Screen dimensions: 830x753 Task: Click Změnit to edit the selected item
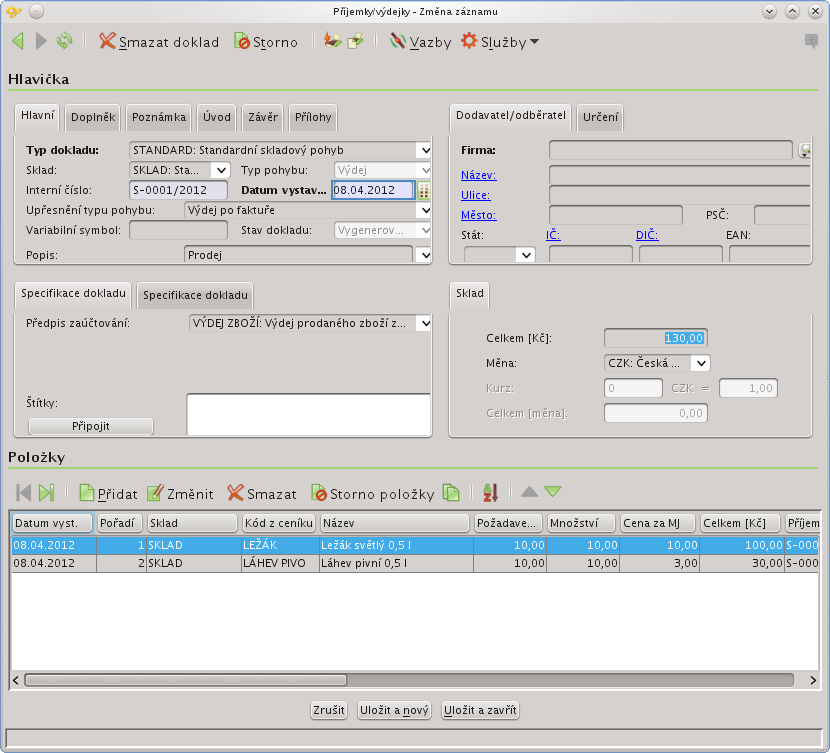(180, 494)
